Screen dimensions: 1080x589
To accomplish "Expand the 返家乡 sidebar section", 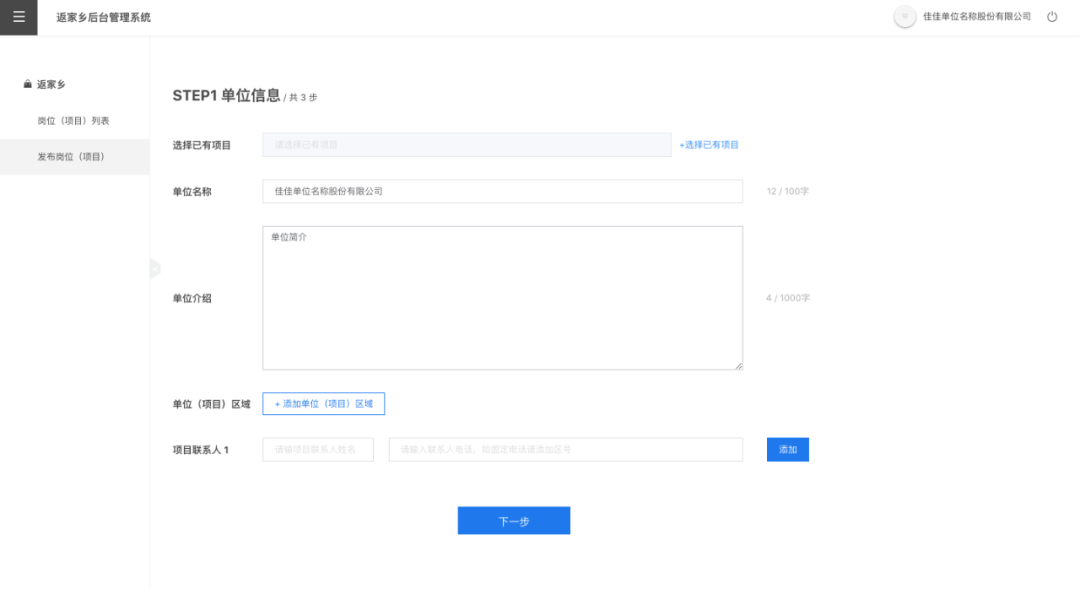I will pyautogui.click(x=52, y=85).
